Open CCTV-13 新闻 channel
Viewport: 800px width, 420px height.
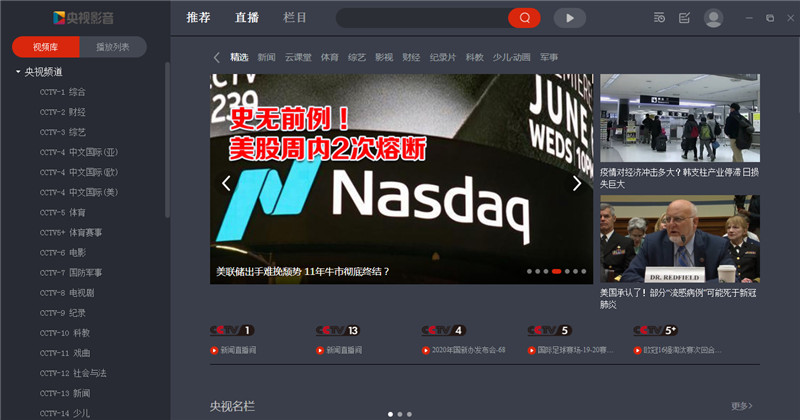tap(65, 393)
